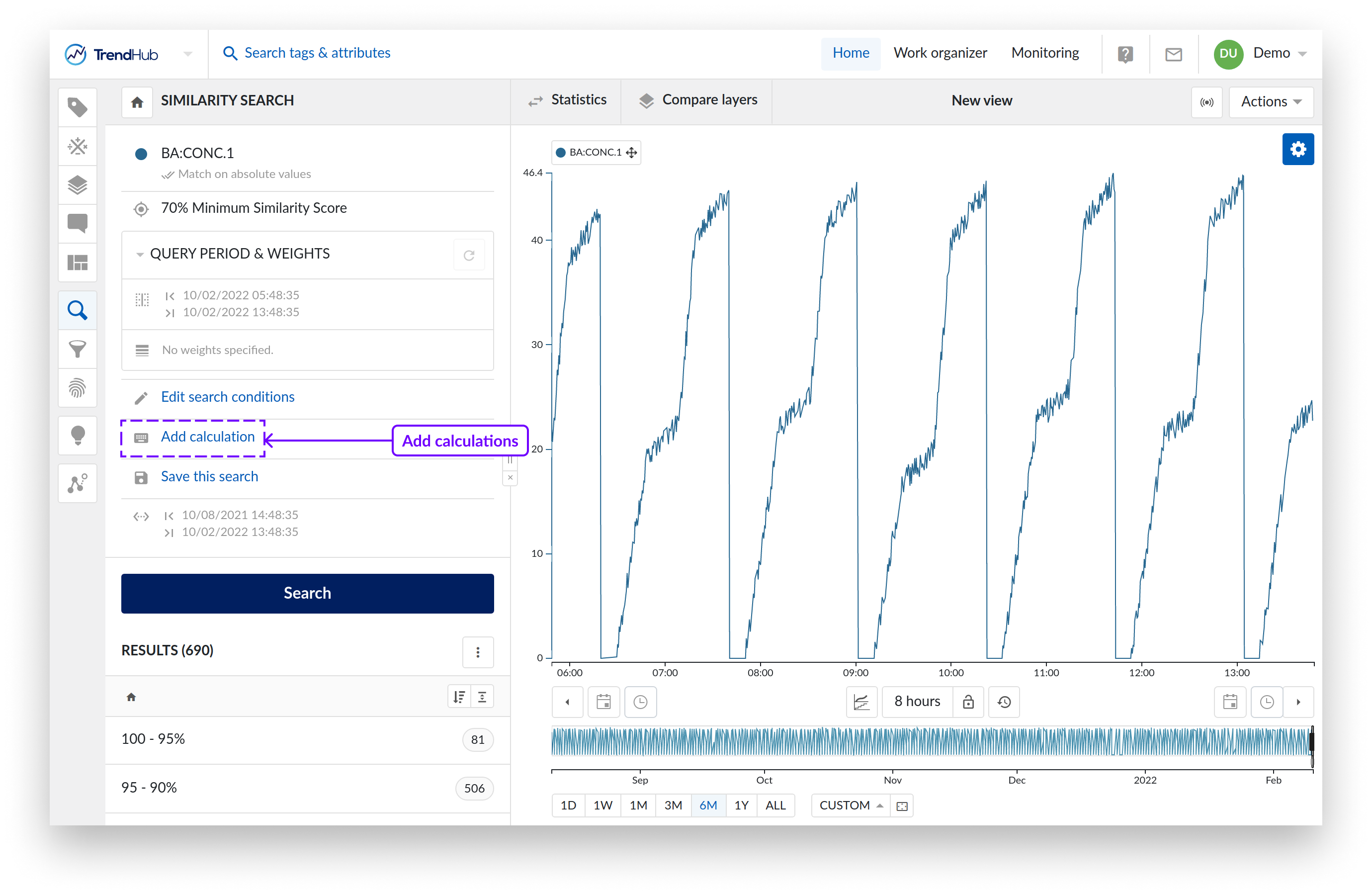This screenshot has width=1372, height=895.
Task: Click the live mode broadcast icon
Action: point(1206,102)
